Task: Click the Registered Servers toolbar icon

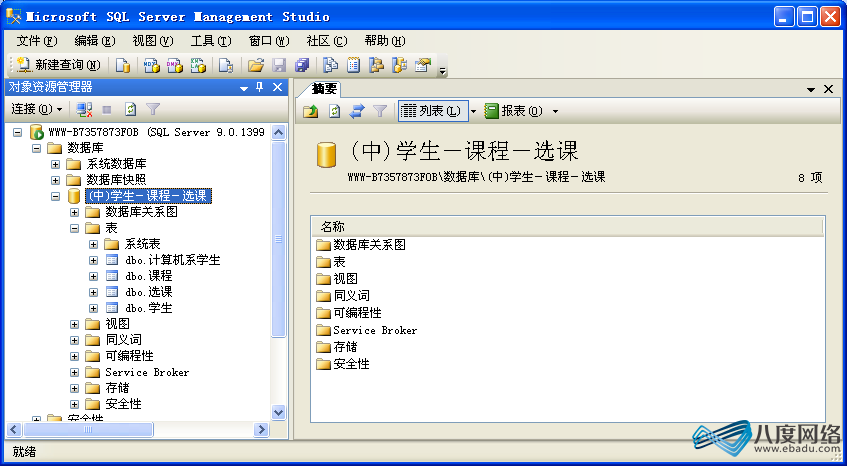Action: [x=330, y=66]
